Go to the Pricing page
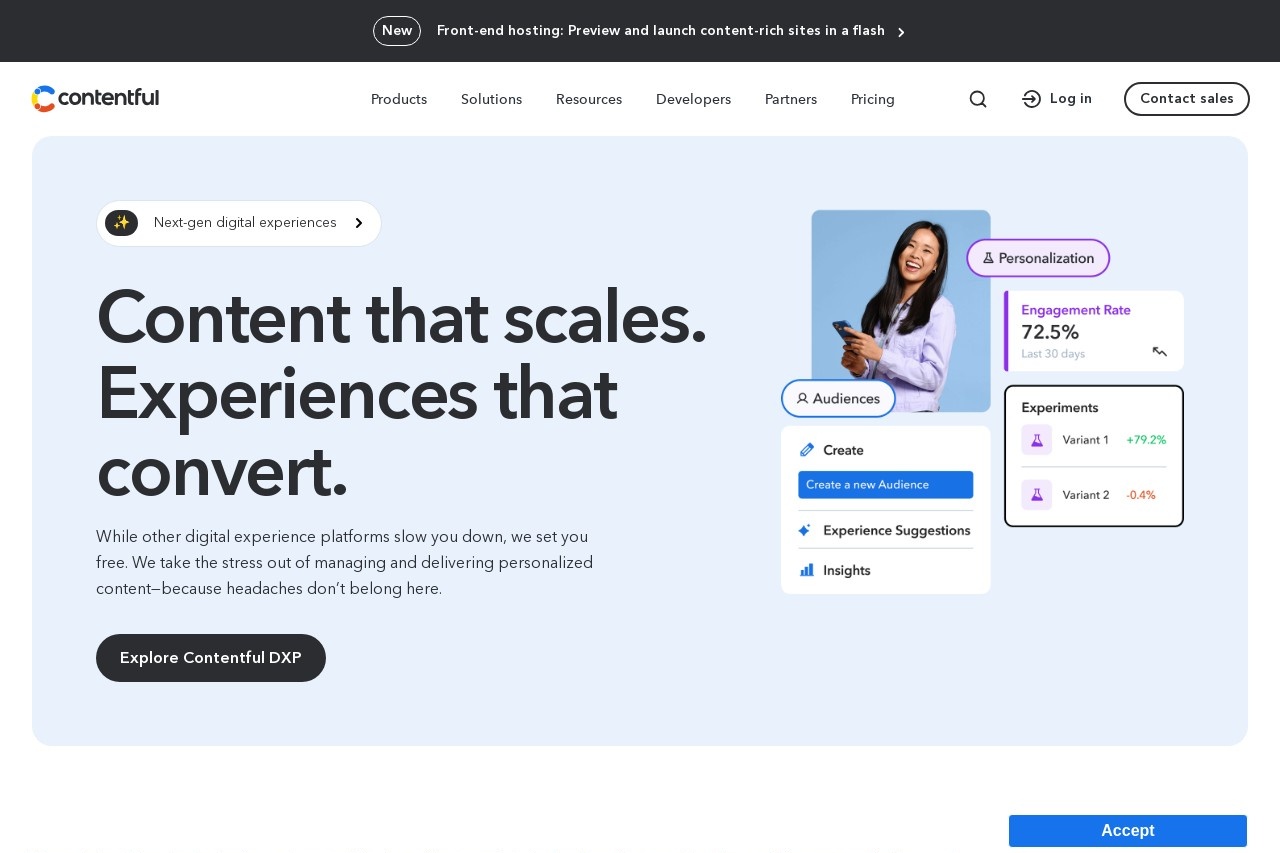This screenshot has height=853, width=1280. click(873, 99)
